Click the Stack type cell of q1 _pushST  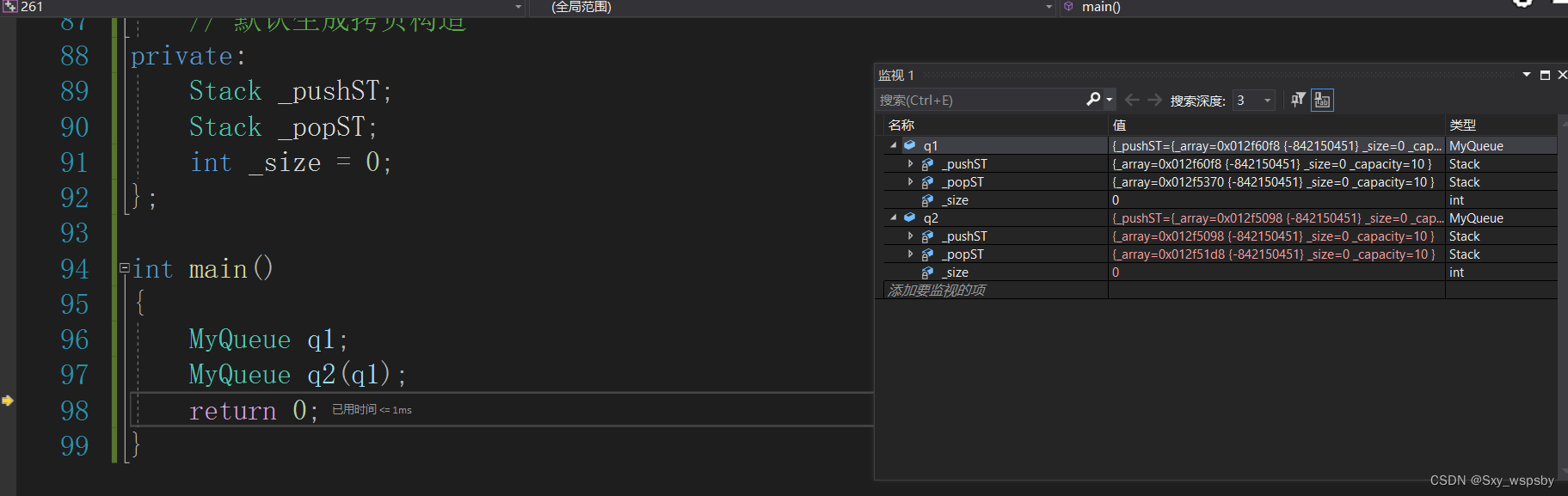point(1501,164)
